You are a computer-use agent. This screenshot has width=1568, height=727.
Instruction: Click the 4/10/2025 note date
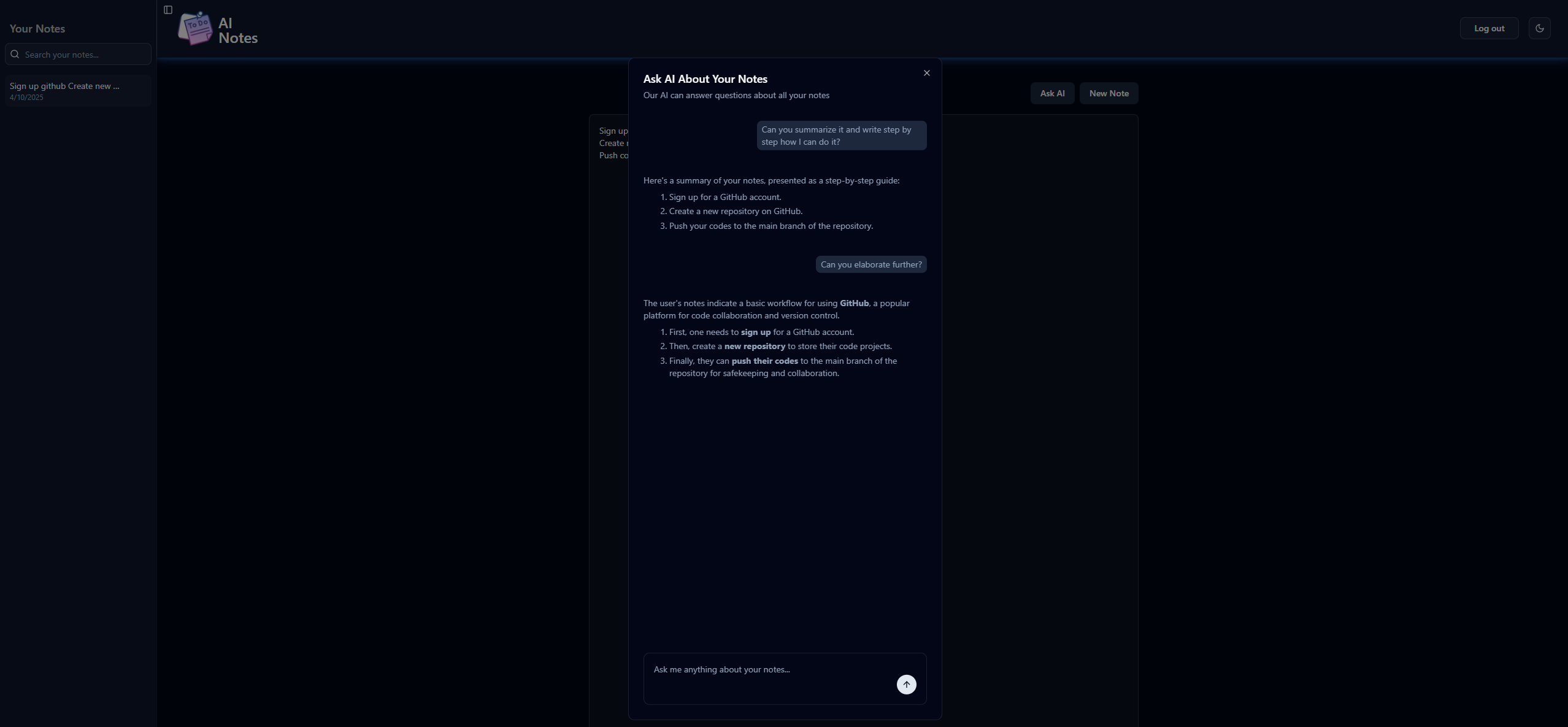click(26, 98)
